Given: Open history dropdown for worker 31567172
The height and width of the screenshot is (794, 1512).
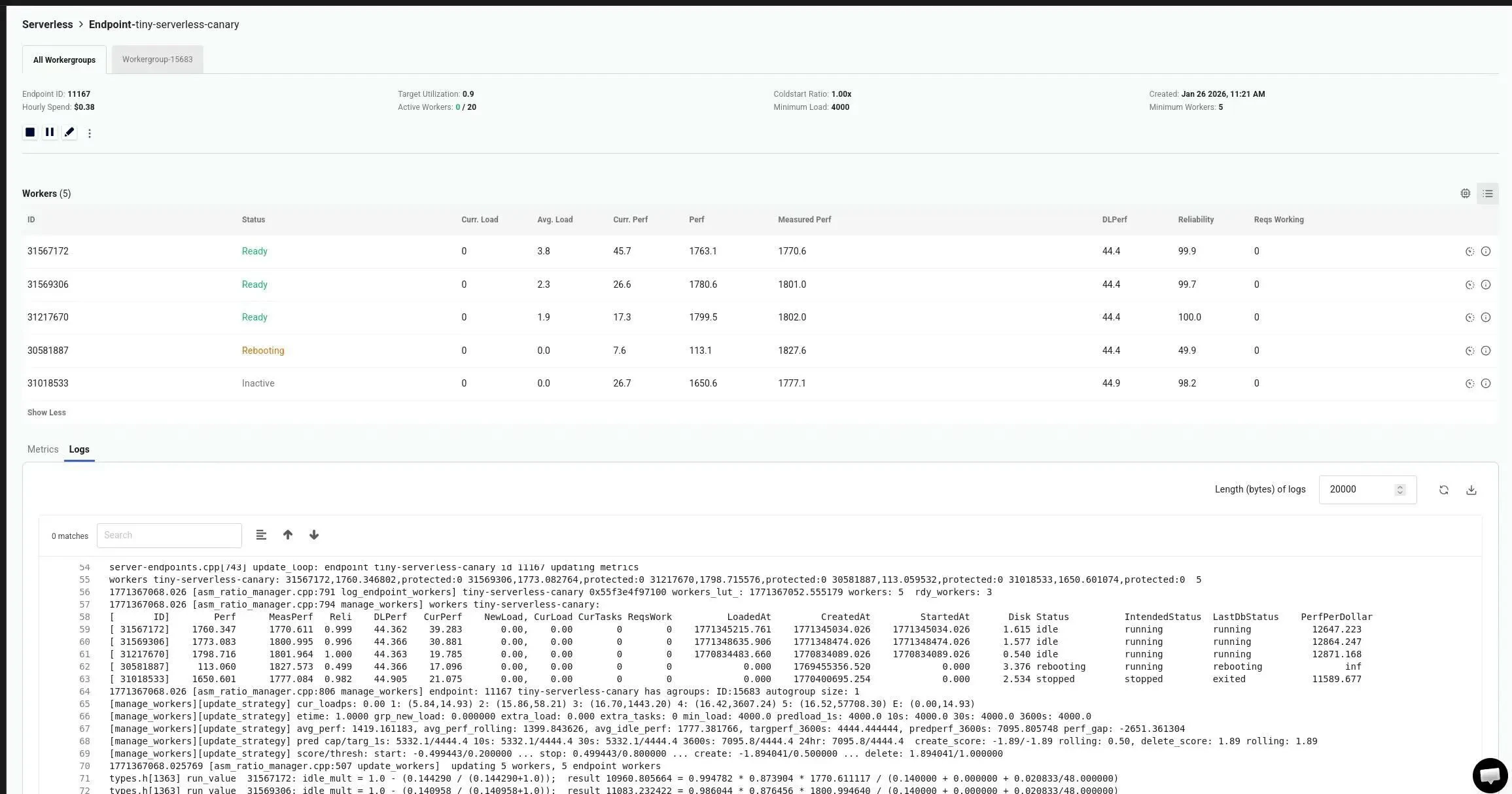Looking at the screenshot, I should point(1470,251).
